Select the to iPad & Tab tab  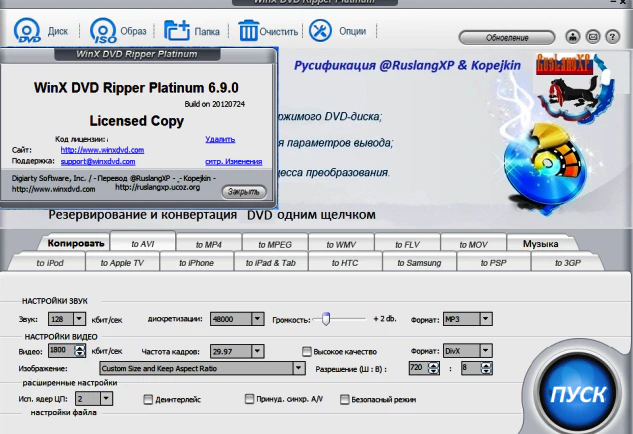tap(271, 263)
